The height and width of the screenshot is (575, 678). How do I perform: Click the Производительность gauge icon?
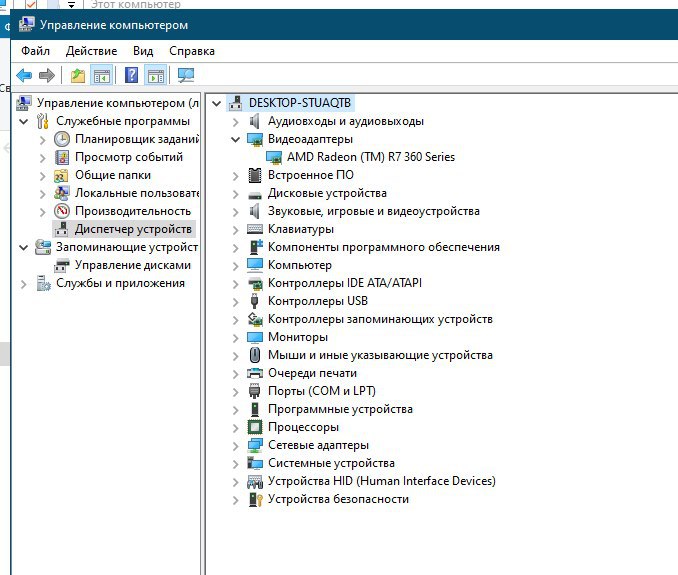(x=62, y=211)
